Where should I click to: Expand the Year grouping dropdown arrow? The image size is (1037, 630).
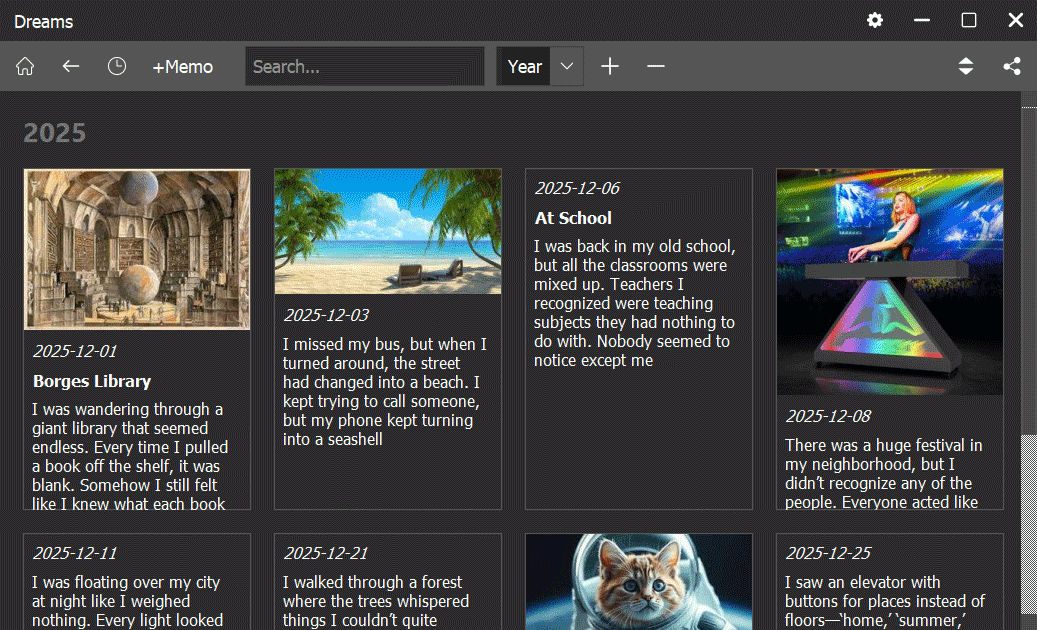[x=567, y=67]
